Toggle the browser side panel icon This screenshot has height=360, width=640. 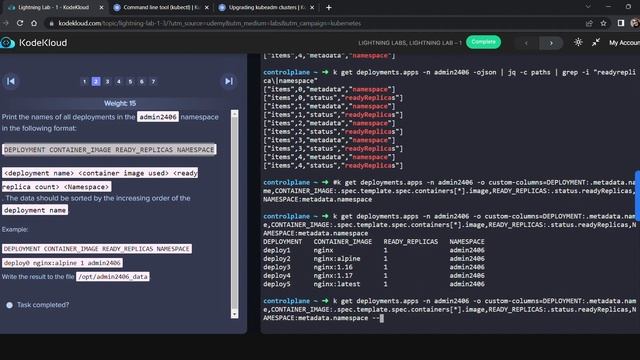(x=620, y=23)
